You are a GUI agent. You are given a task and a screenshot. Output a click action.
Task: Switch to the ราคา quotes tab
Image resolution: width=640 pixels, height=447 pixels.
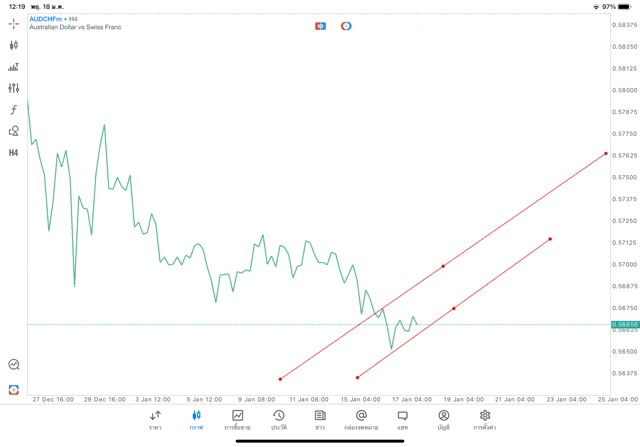(155, 420)
